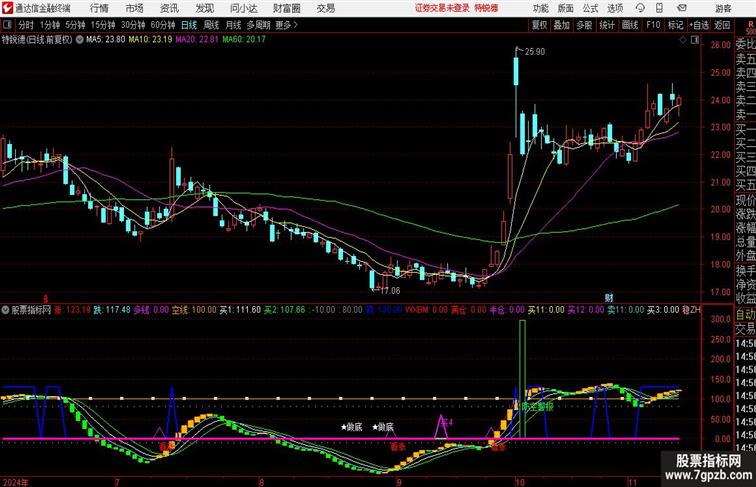
Task: Open the mail envelope icon
Action: point(682,8)
